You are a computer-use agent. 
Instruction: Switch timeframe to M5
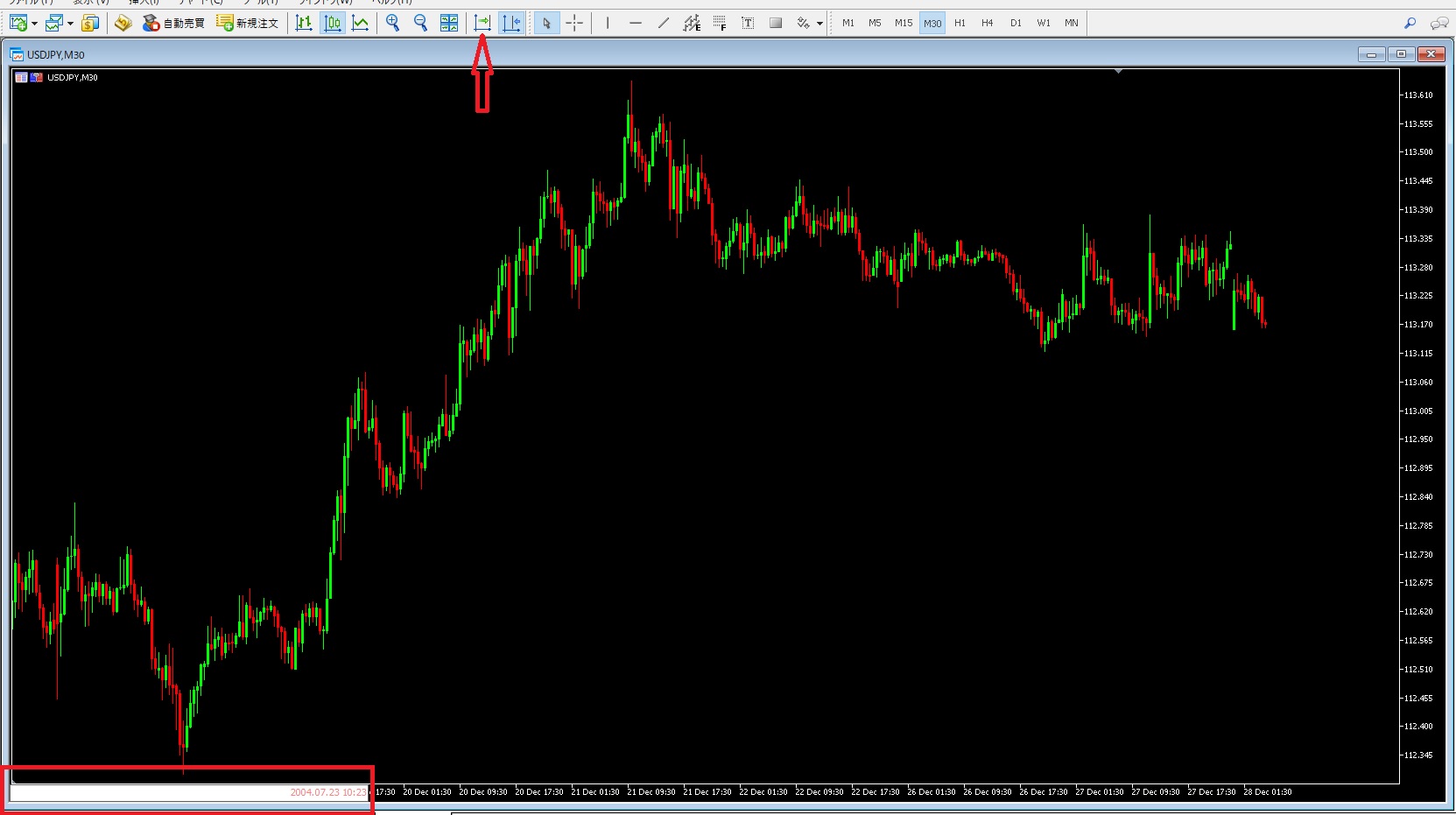(875, 23)
